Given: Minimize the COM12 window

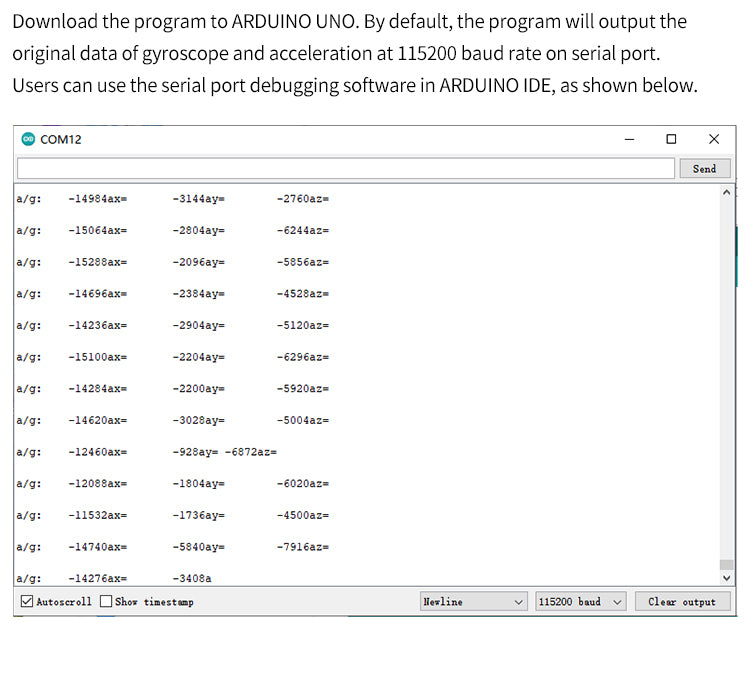Looking at the screenshot, I should (629, 139).
